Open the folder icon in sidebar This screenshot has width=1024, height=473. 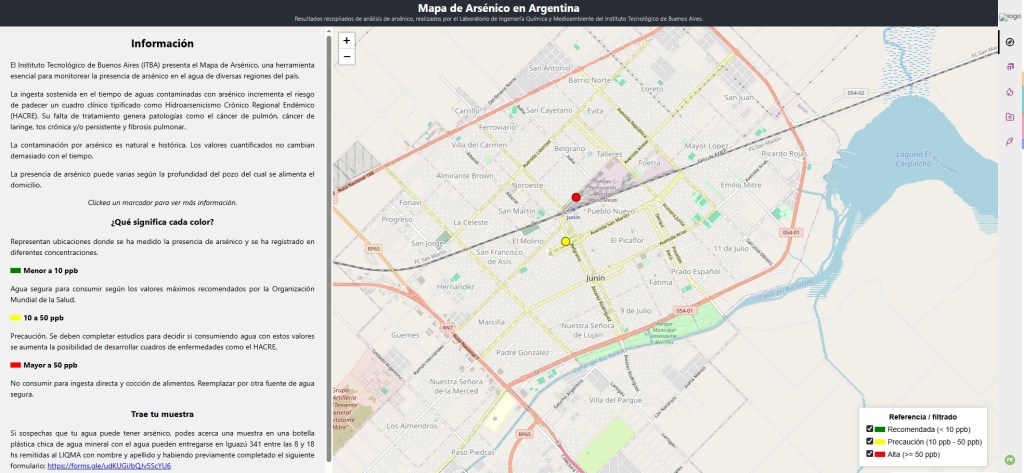pyautogui.click(x=1010, y=117)
